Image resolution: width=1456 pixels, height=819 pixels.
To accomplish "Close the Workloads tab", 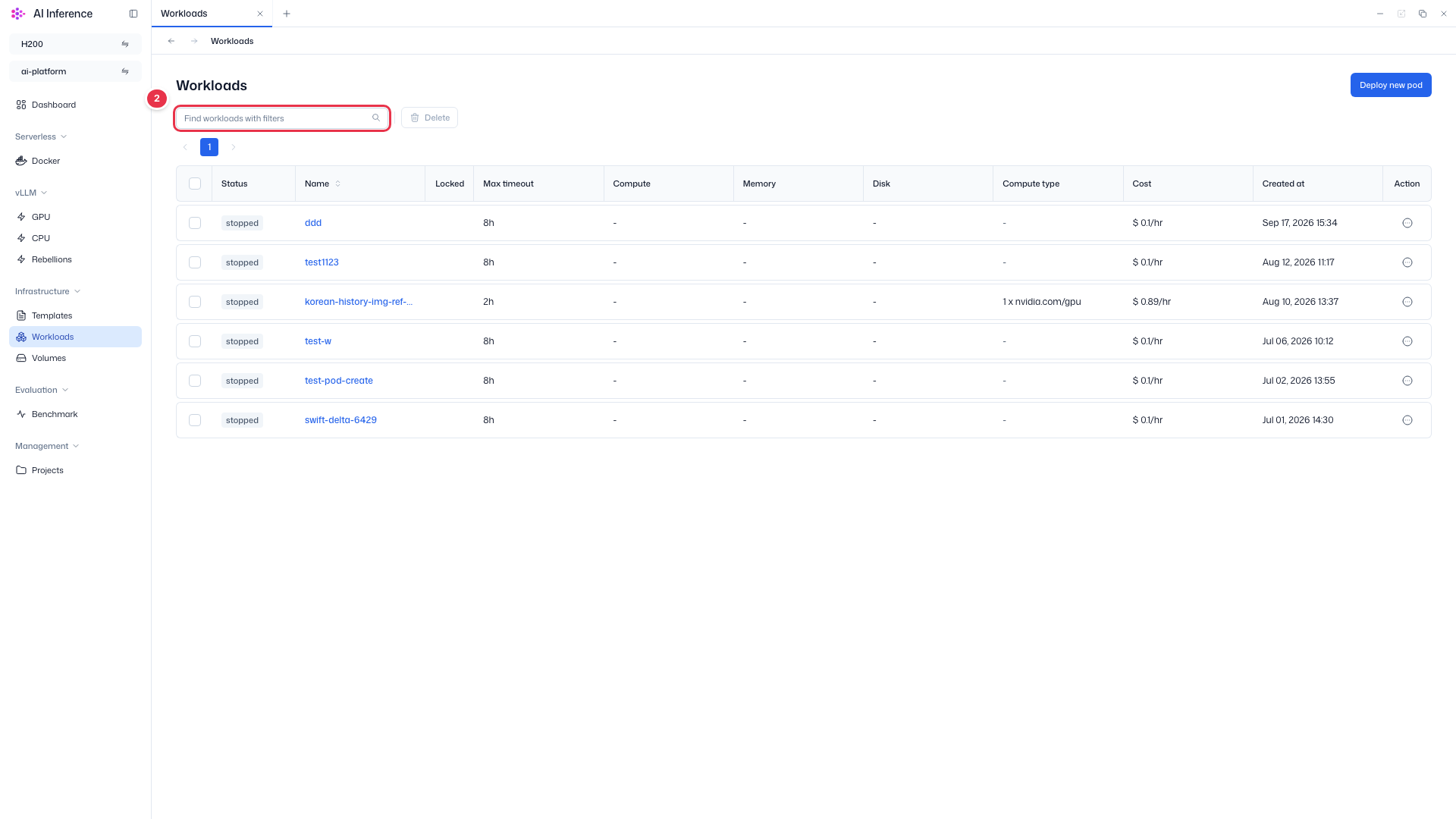I will pos(260,14).
